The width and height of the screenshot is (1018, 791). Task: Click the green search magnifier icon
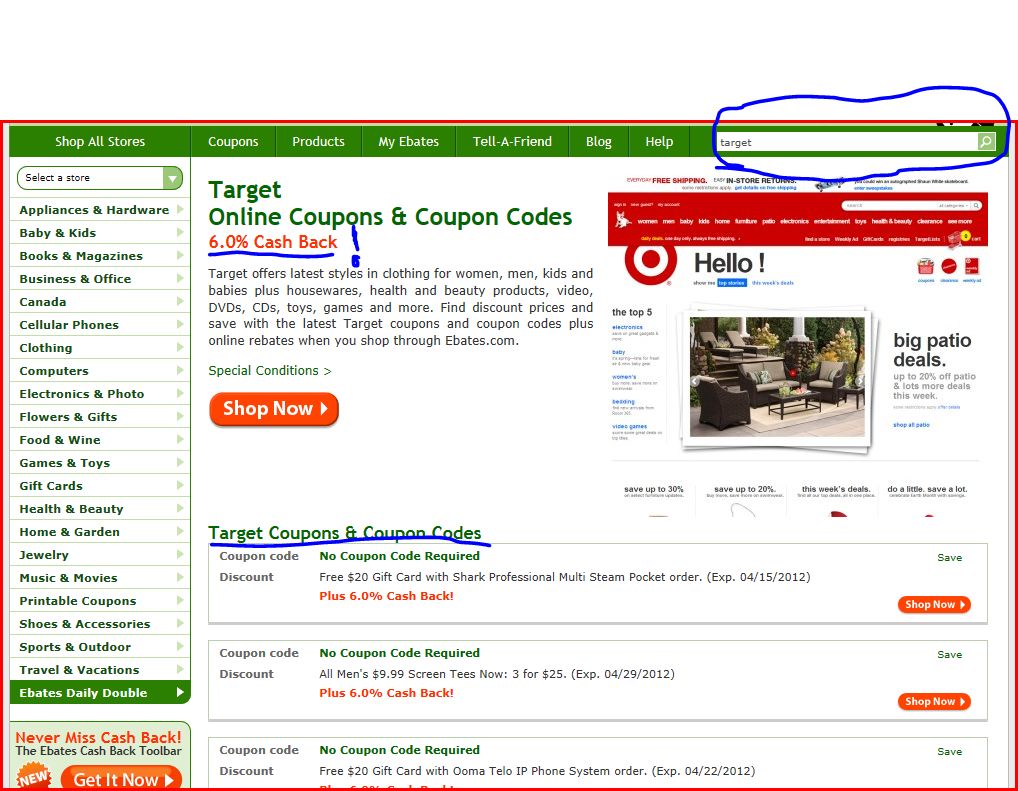pyautogui.click(x=986, y=142)
